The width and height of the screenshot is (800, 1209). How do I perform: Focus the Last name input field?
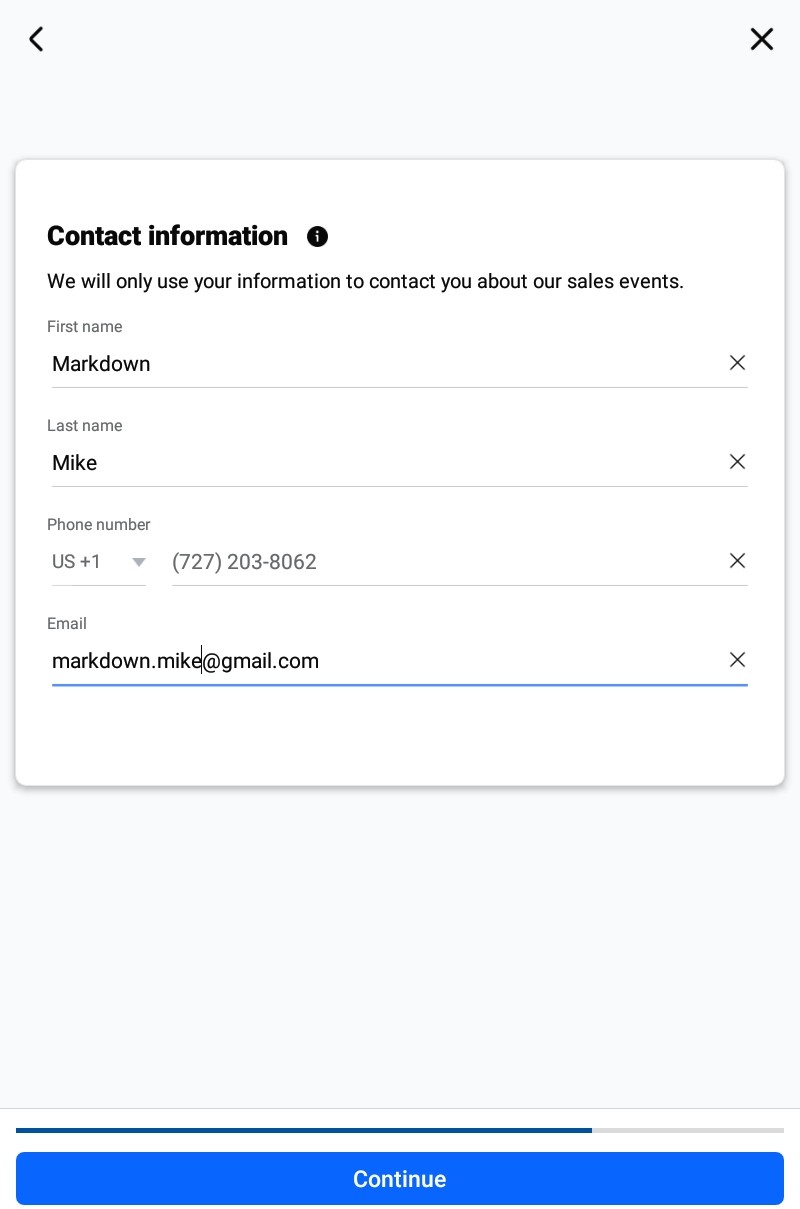tap(380, 463)
